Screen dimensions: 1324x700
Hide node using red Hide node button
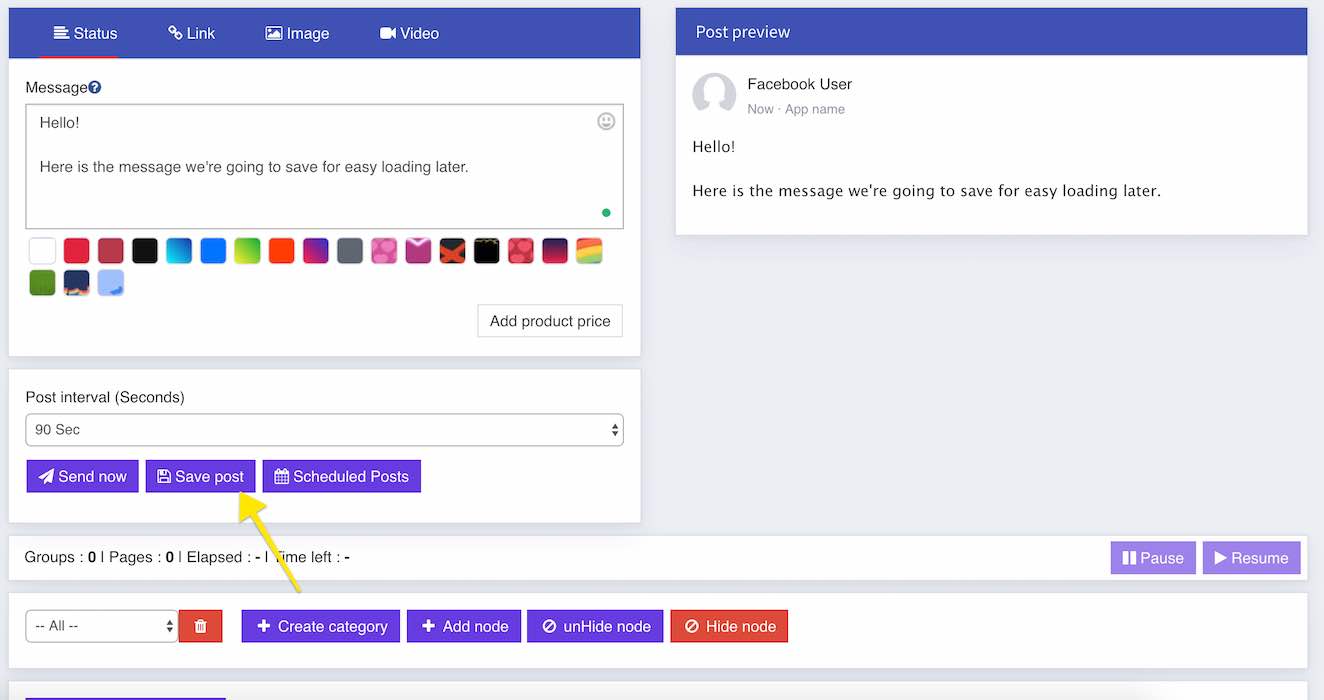click(x=729, y=626)
